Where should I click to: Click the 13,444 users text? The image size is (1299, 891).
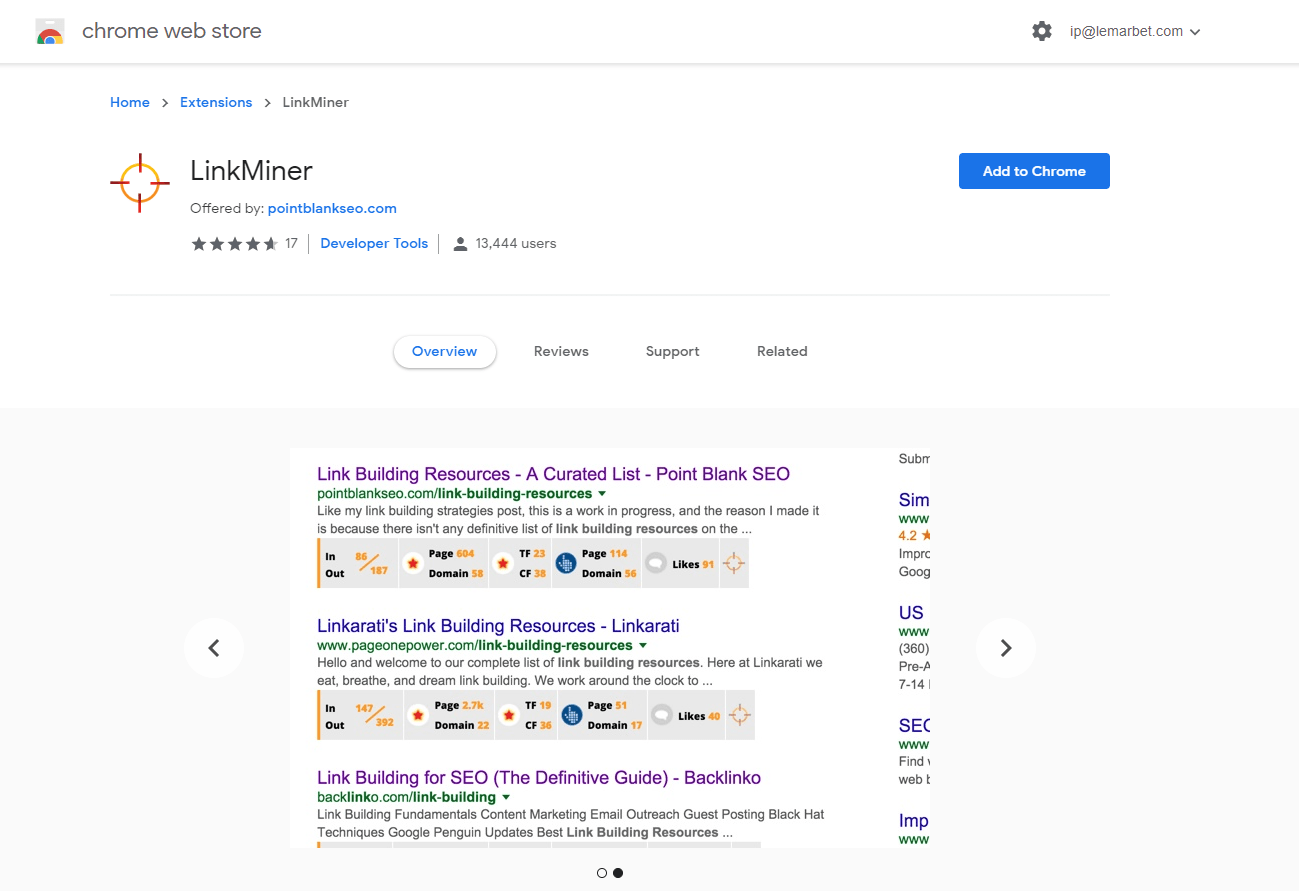pyautogui.click(x=516, y=243)
